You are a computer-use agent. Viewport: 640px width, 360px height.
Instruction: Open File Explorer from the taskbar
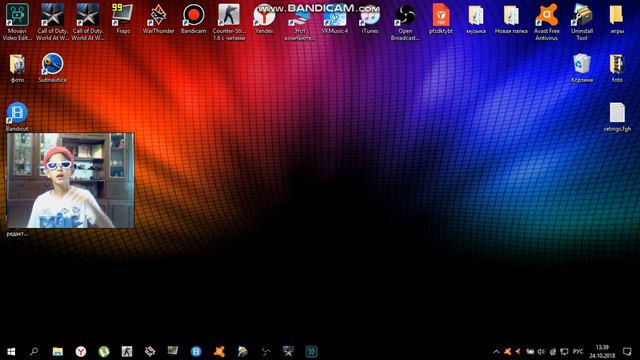58,351
